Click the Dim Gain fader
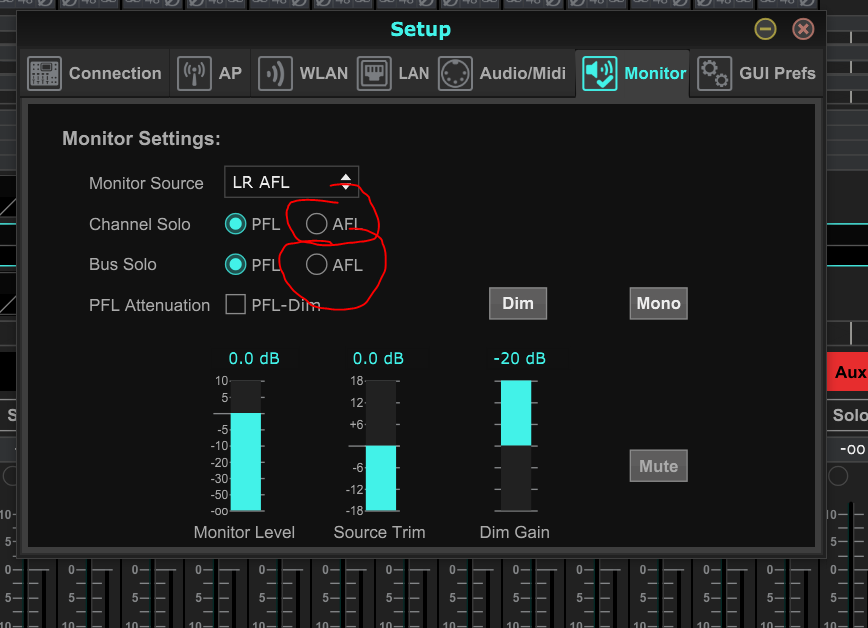The height and width of the screenshot is (628, 868). pyautogui.click(x=516, y=445)
